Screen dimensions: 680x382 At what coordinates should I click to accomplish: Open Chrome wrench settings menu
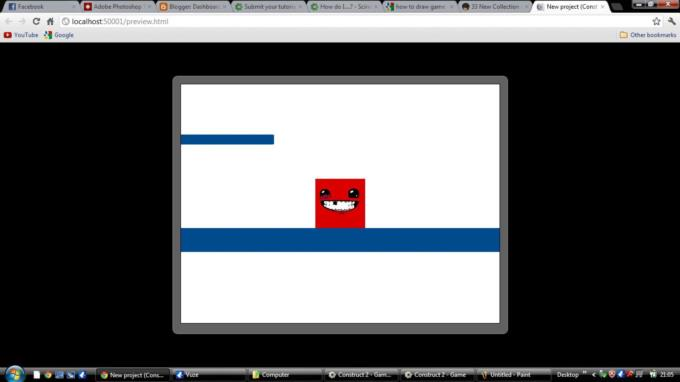[x=672, y=21]
